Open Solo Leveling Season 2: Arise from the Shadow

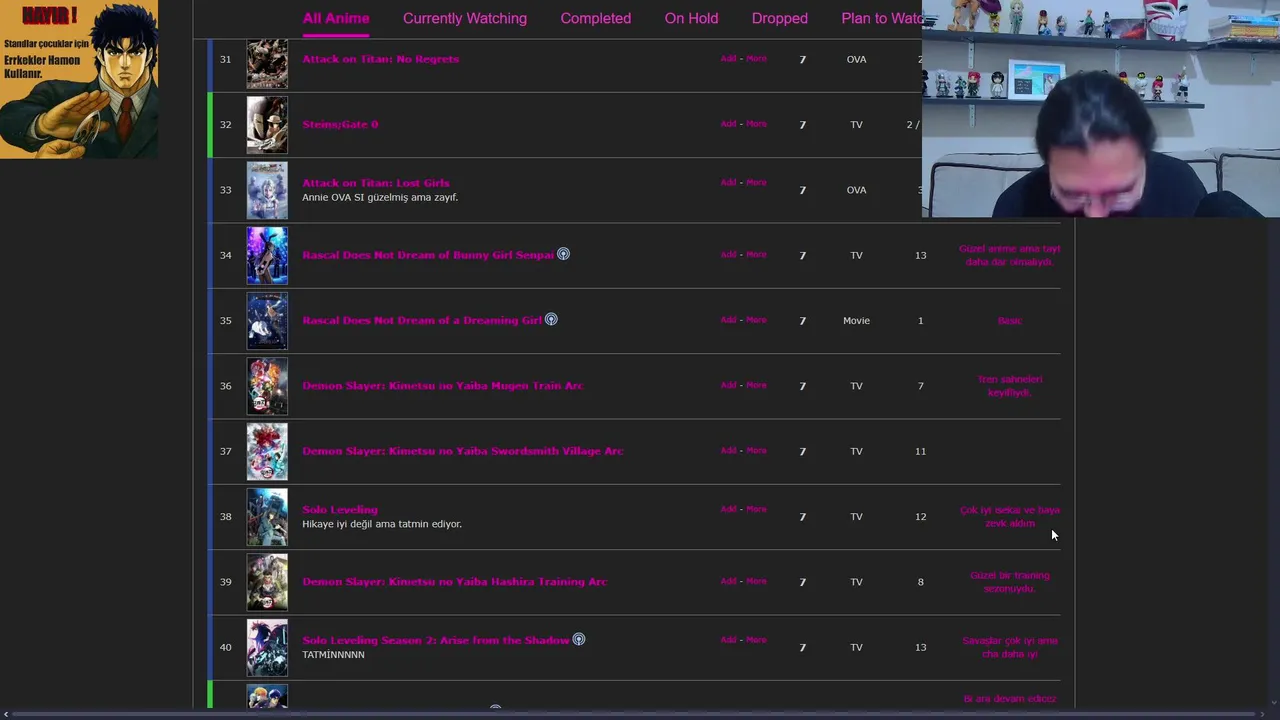[x=436, y=640]
